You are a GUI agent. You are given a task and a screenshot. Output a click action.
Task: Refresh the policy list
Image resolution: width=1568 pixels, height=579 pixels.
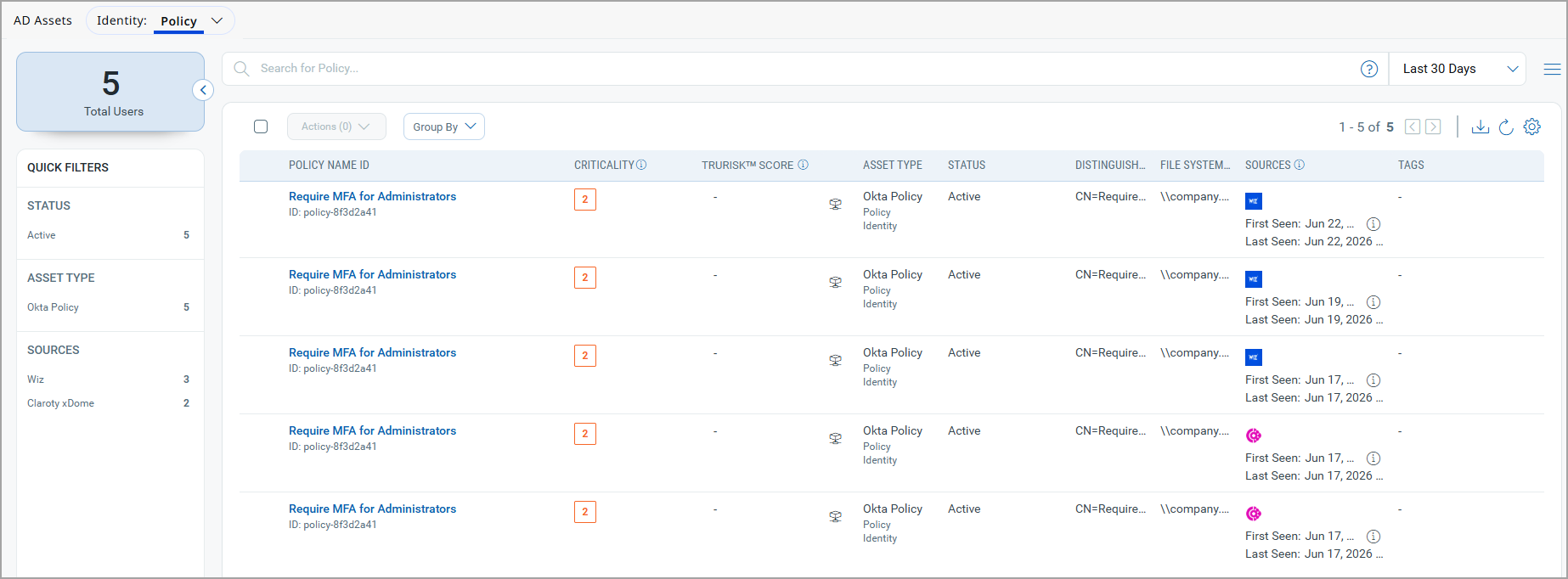pyautogui.click(x=1506, y=126)
